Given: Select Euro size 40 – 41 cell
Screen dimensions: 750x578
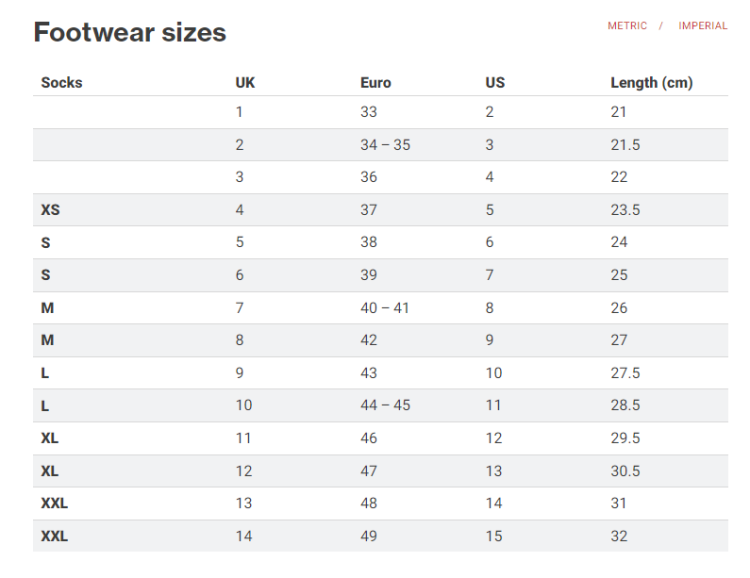Looking at the screenshot, I should [x=385, y=308].
